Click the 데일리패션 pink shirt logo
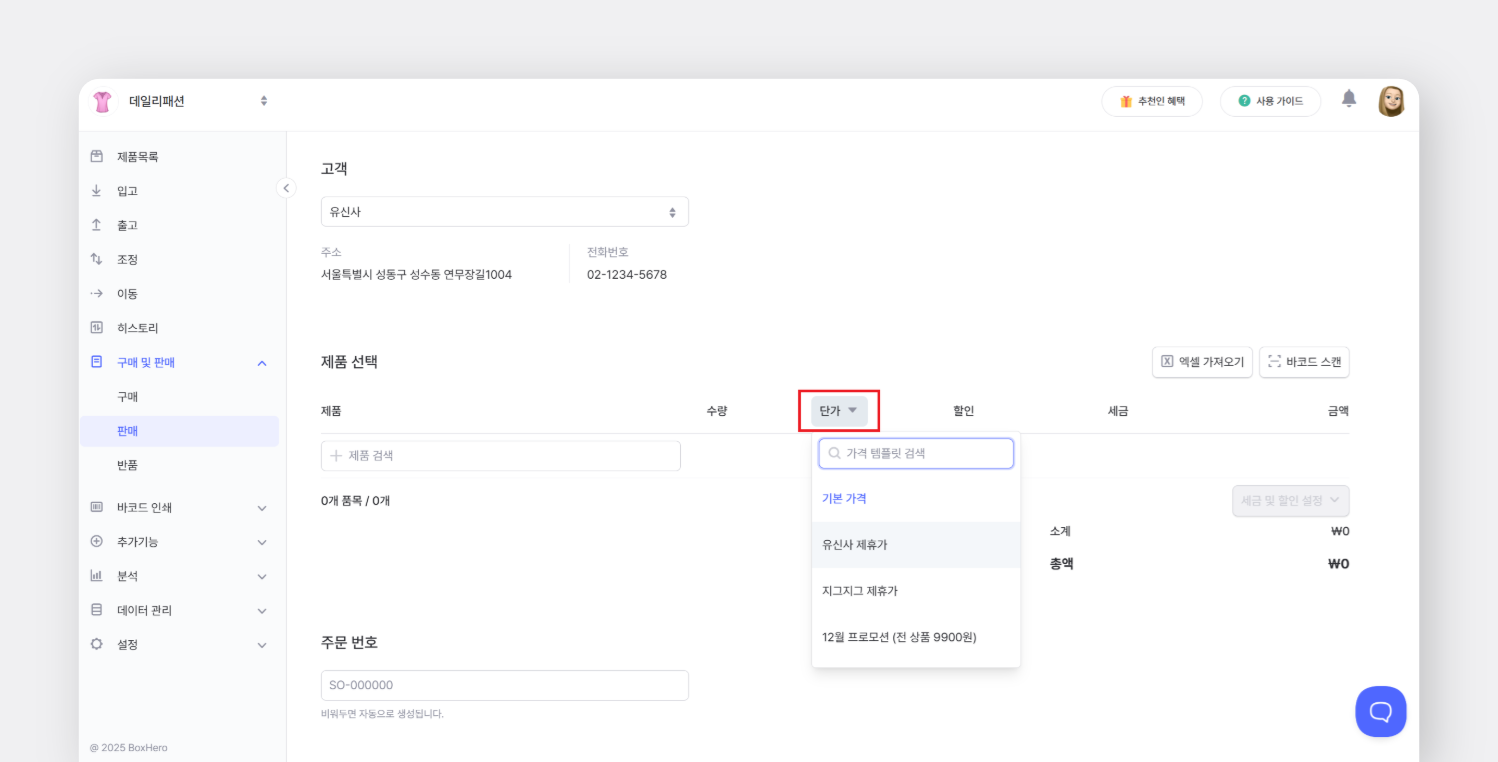This screenshot has width=1498, height=762. pos(101,100)
